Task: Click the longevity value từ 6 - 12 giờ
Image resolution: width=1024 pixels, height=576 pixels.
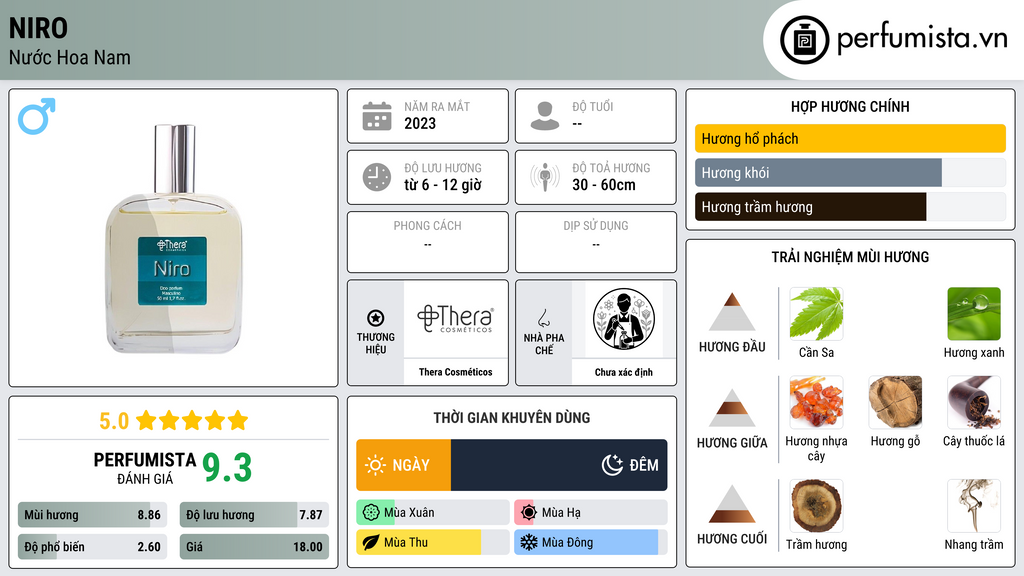Action: click(443, 185)
